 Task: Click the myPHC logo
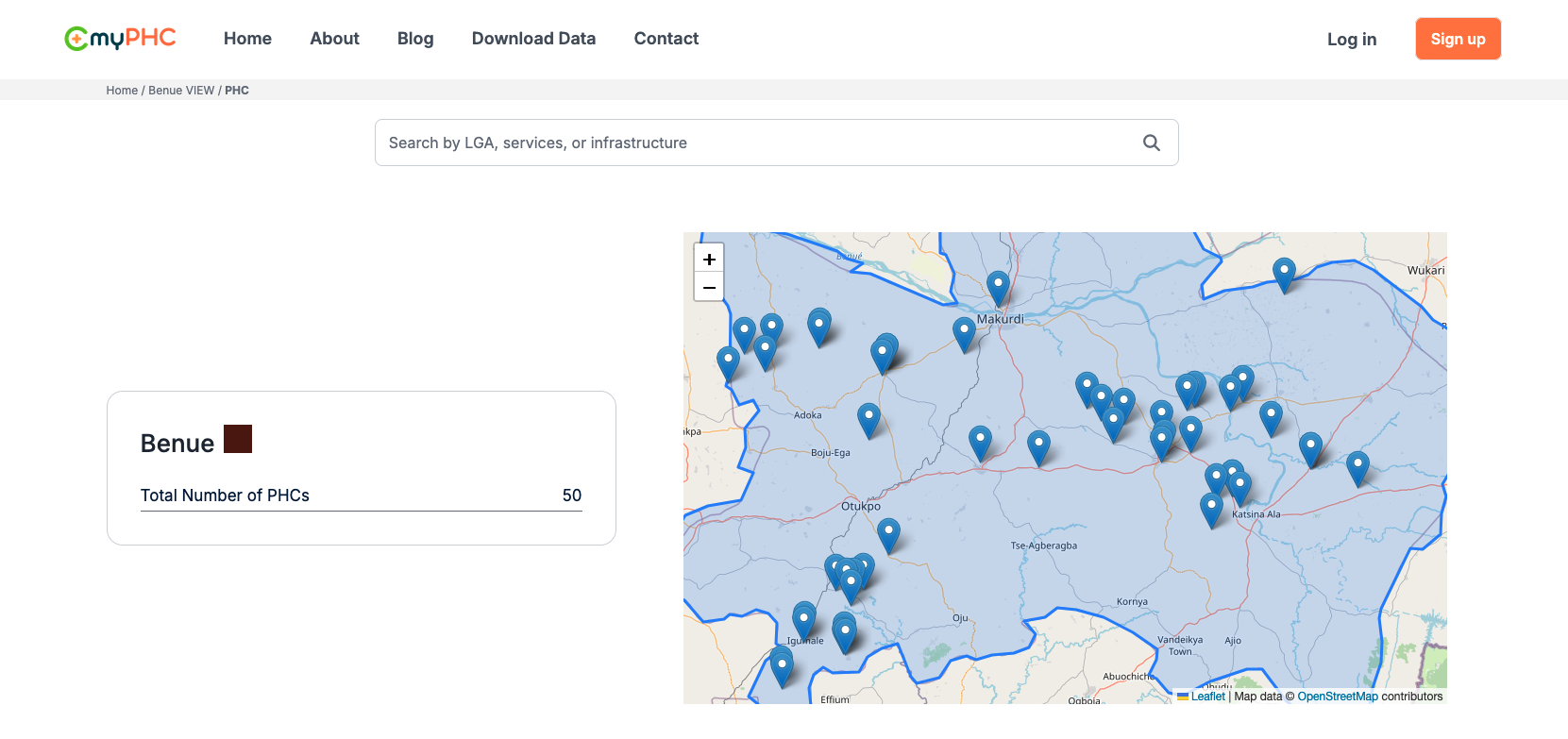pos(120,39)
